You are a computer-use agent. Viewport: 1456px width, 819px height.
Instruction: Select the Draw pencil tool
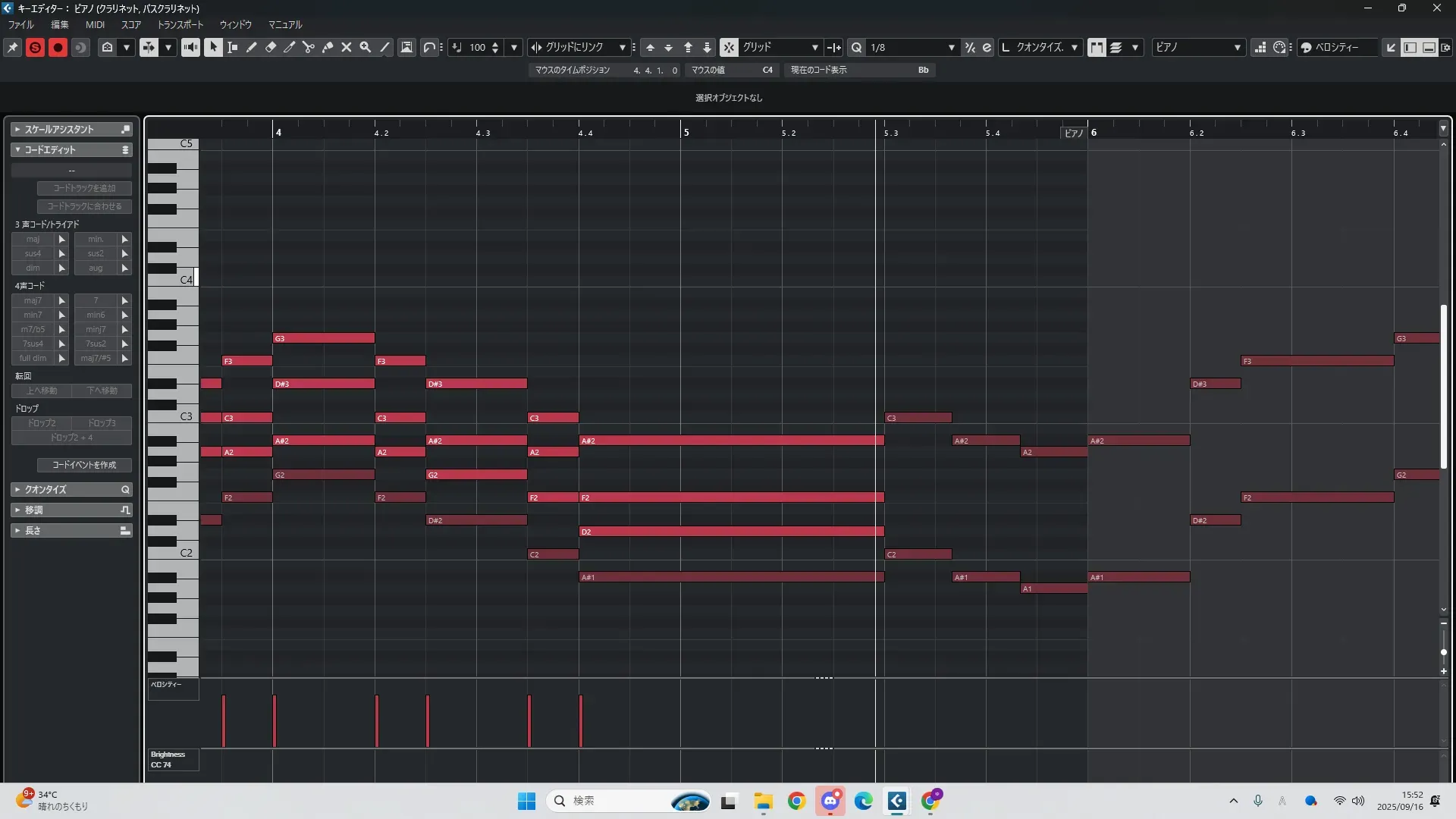click(x=252, y=47)
